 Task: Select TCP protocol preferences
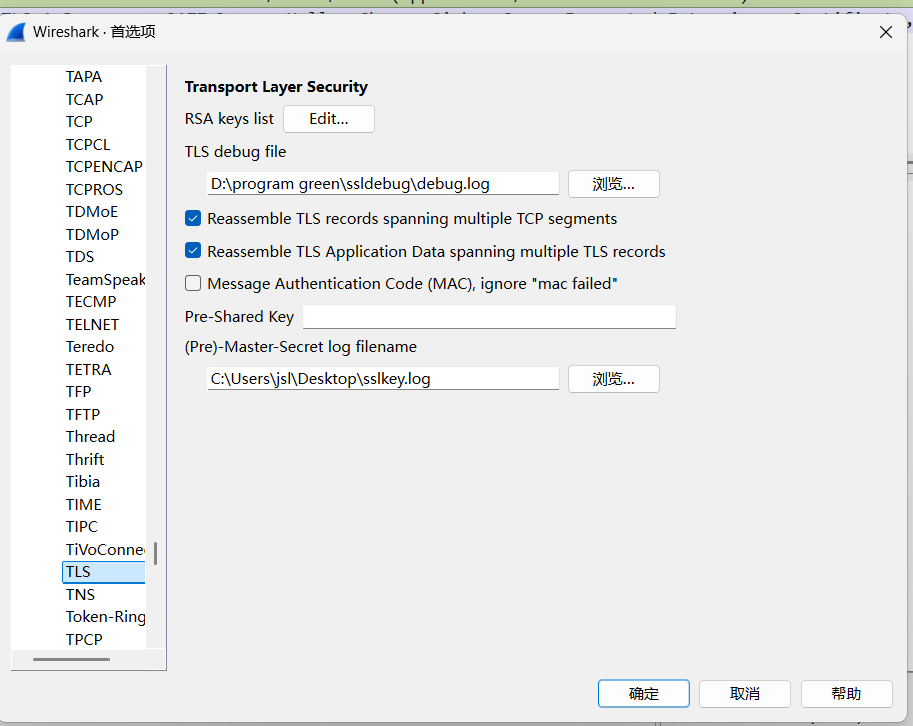79,122
